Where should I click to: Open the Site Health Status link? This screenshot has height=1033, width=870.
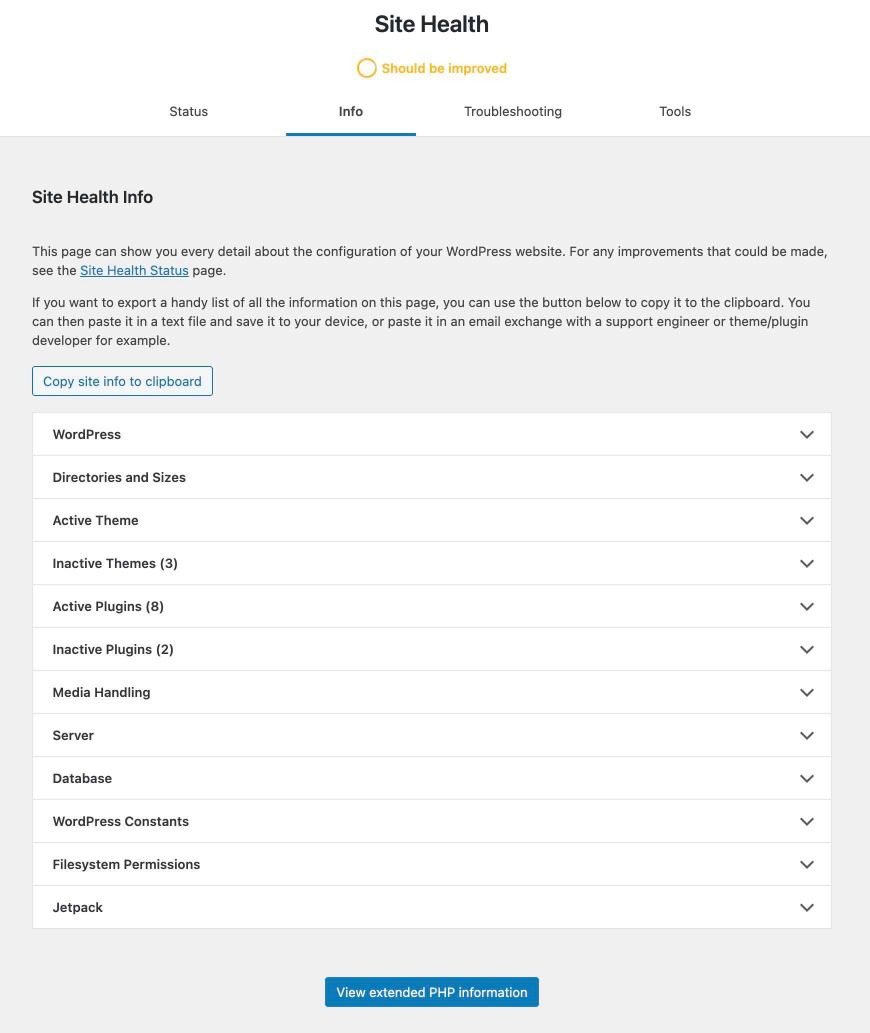[x=134, y=270]
